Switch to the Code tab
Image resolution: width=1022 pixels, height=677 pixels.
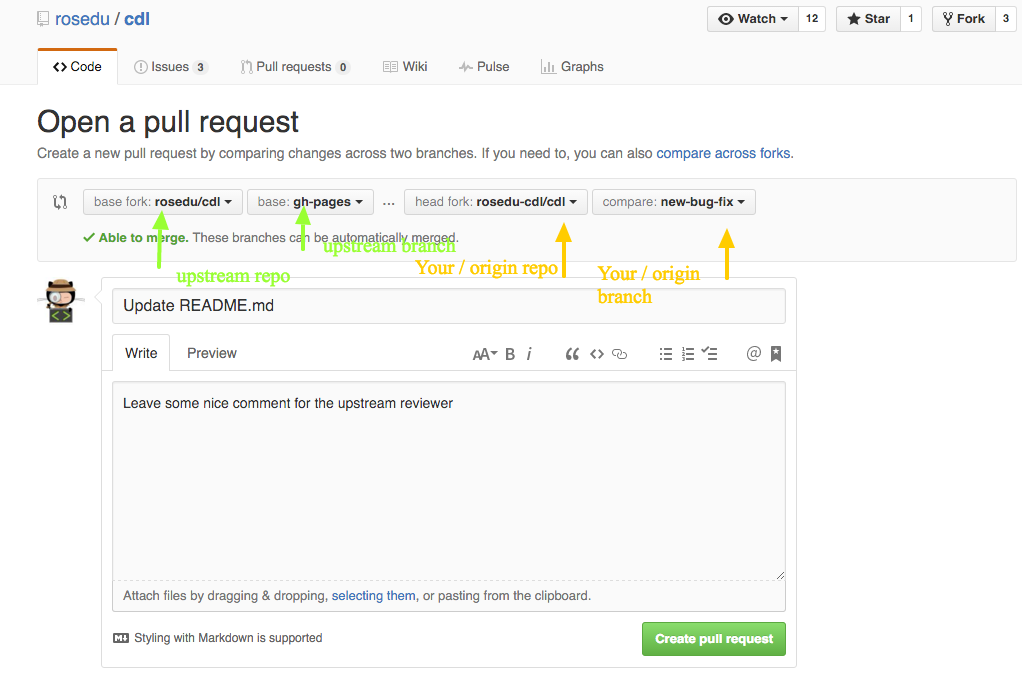click(x=78, y=66)
